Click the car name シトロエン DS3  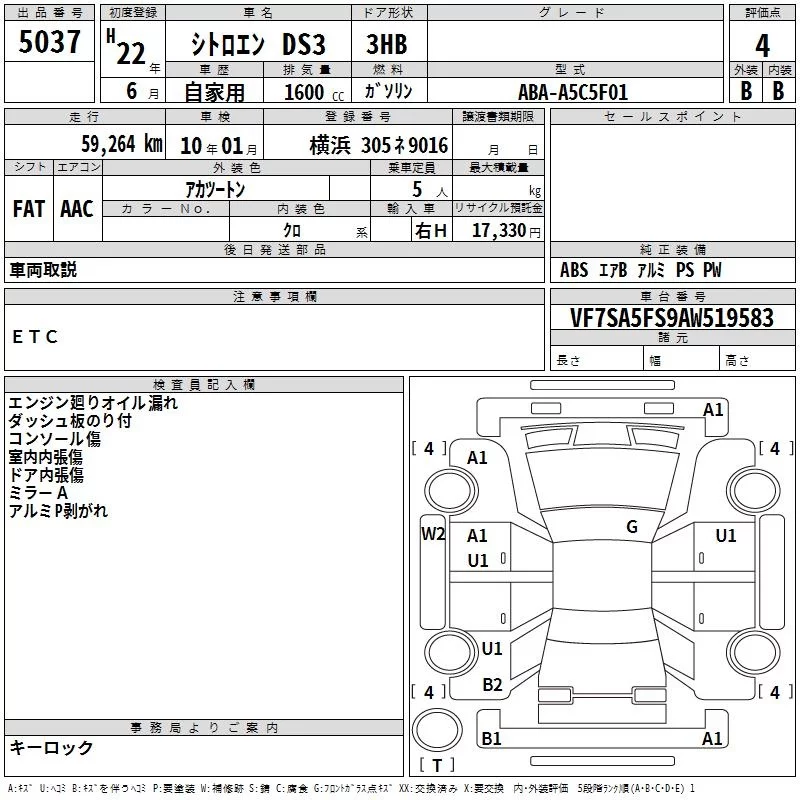(258, 44)
